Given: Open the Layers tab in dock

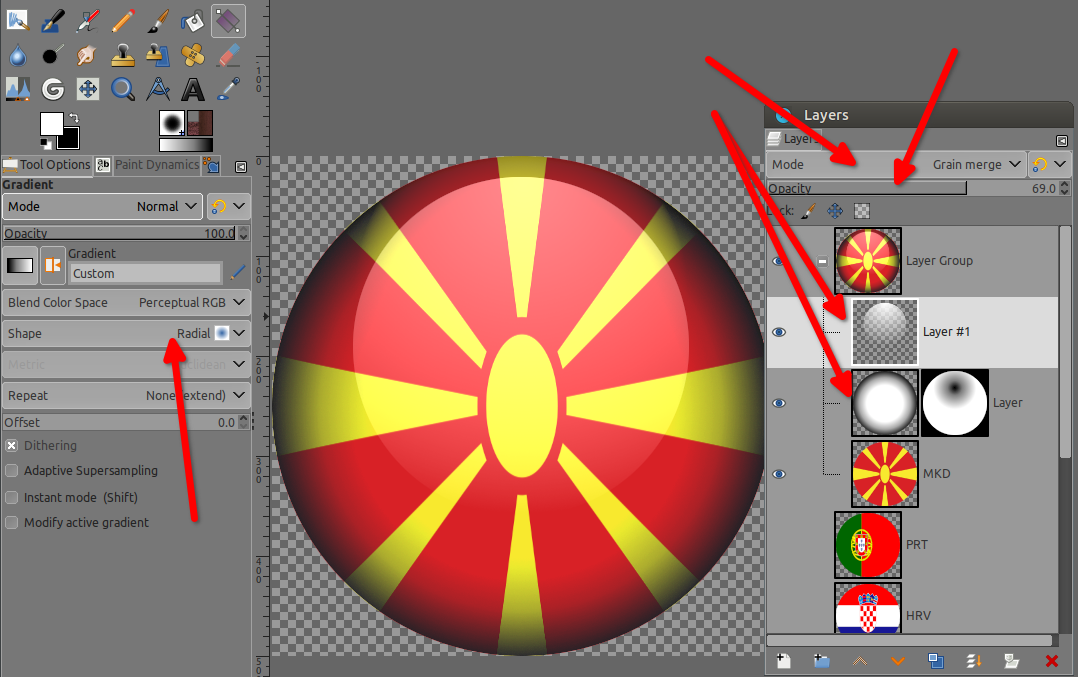Looking at the screenshot, I should 793,138.
